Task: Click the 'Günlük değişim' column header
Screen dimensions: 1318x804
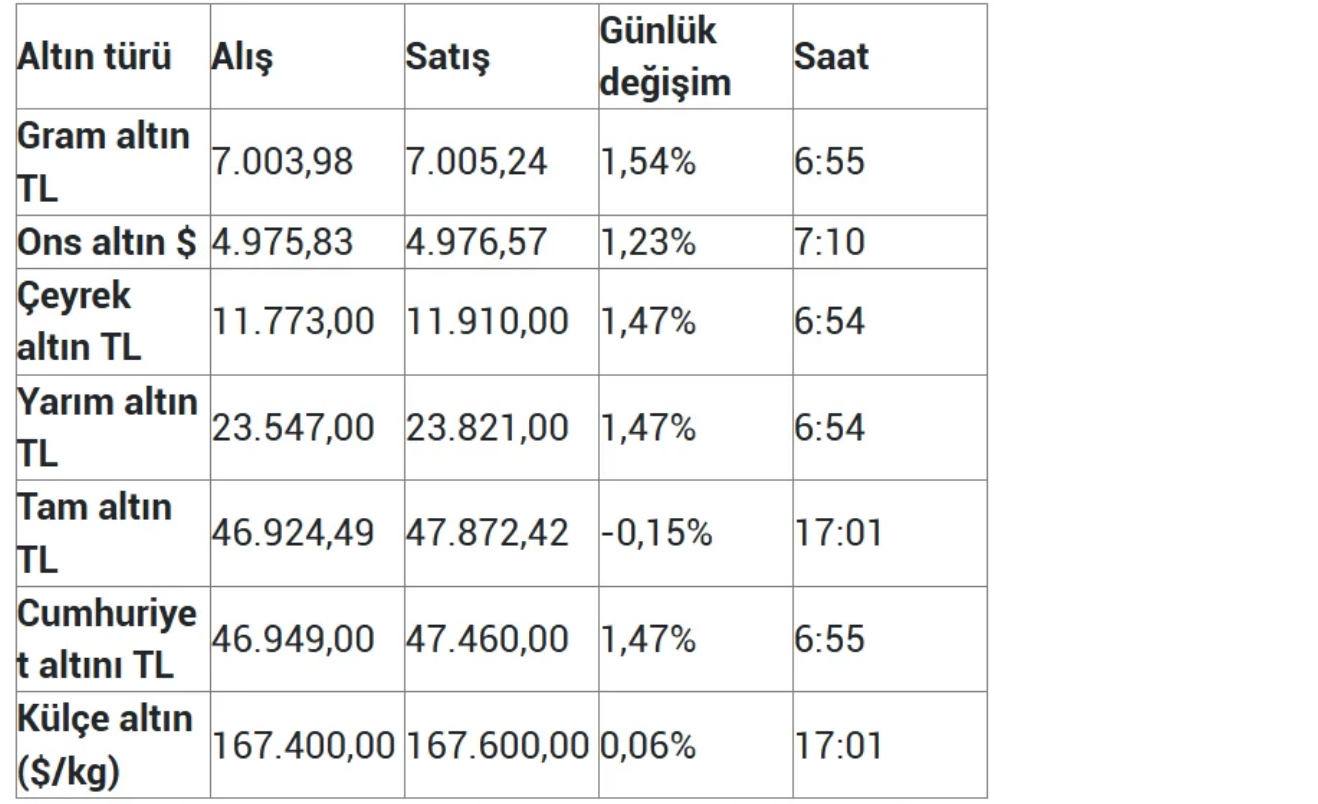Action: click(665, 57)
